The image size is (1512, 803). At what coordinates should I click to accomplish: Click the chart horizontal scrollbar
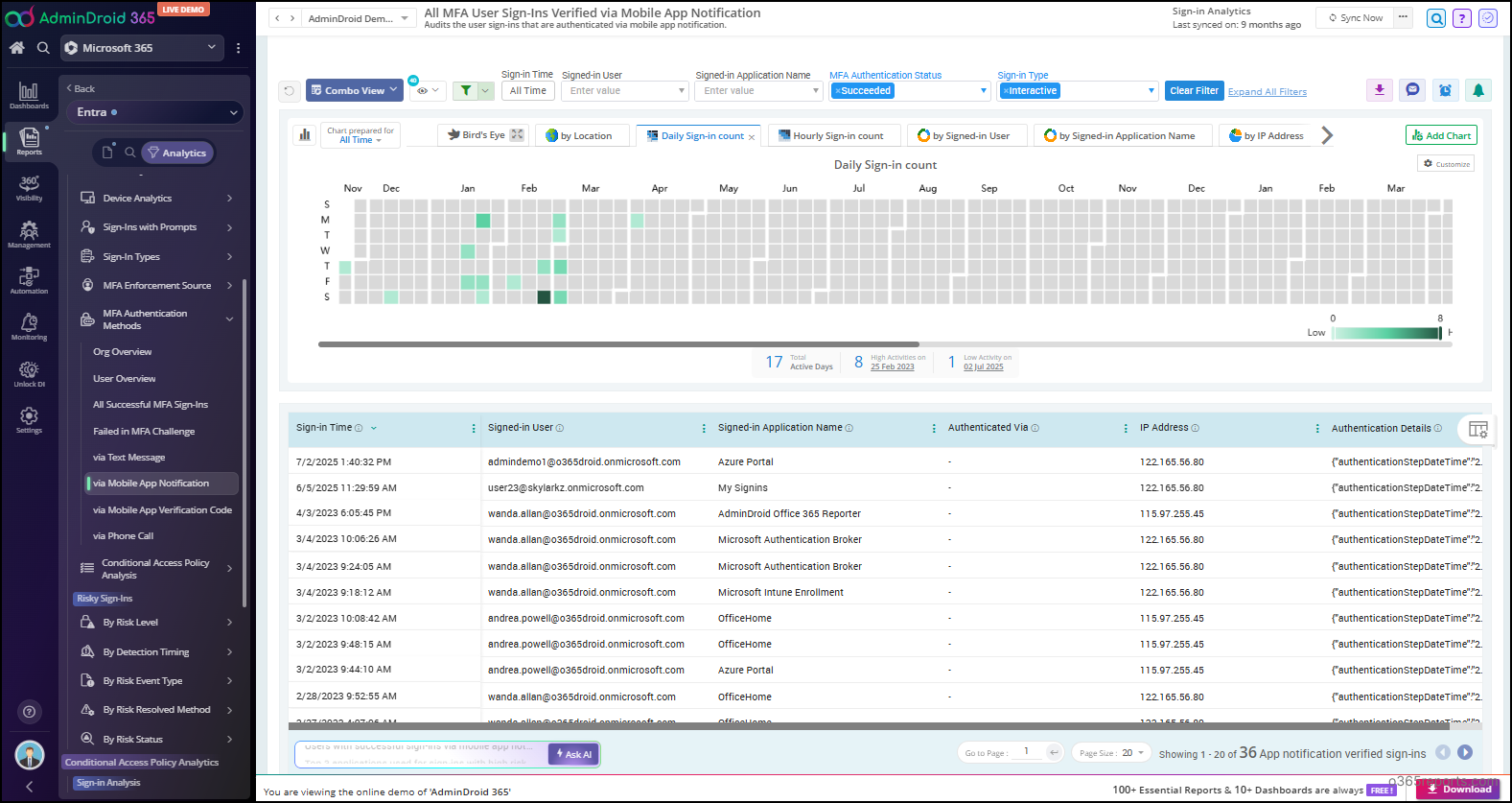pyautogui.click(x=618, y=344)
